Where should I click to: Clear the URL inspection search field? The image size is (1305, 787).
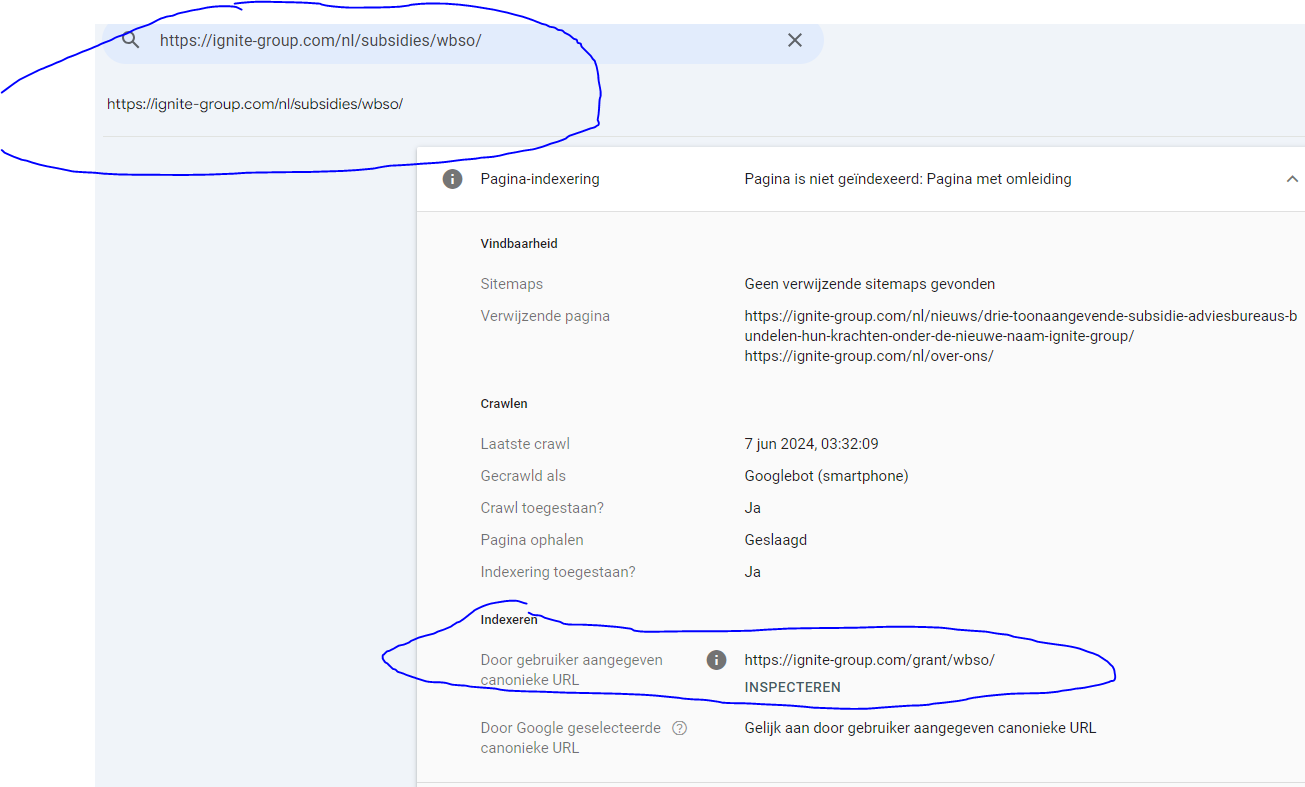[795, 40]
